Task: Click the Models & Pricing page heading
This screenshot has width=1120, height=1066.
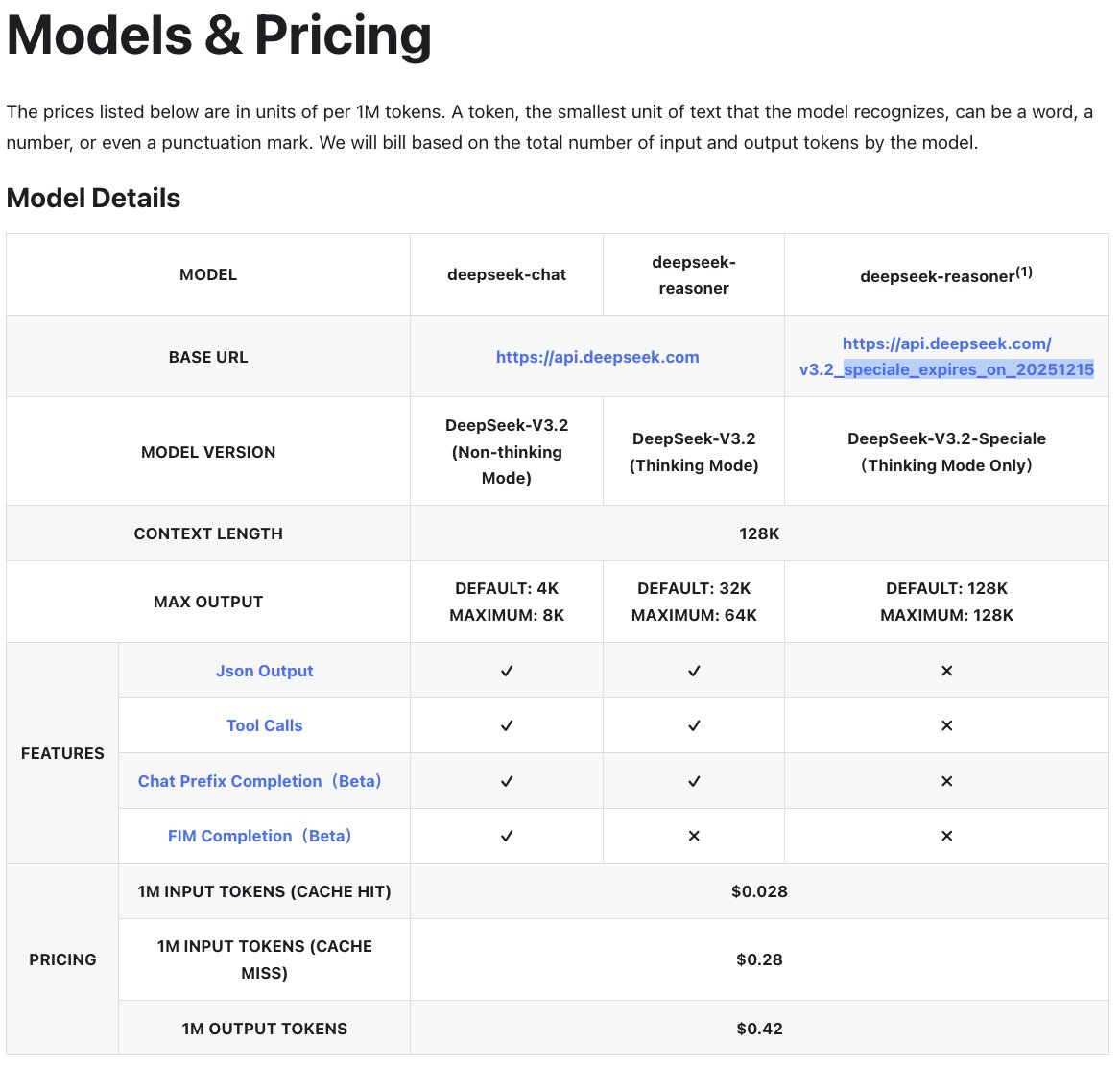Action: coord(219,36)
